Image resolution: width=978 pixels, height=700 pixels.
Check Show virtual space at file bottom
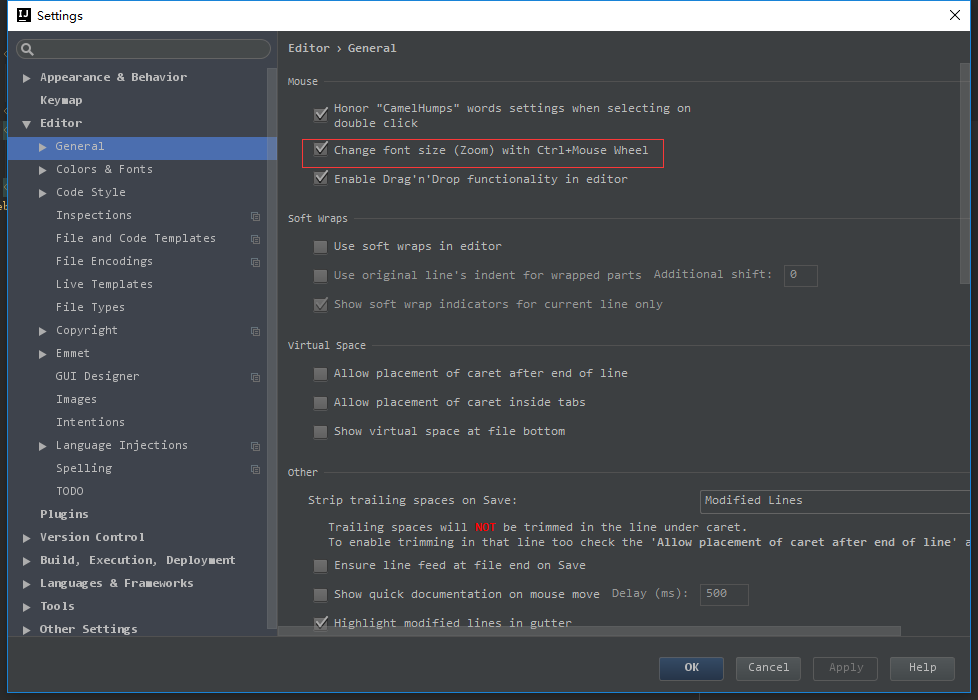pyautogui.click(x=320, y=431)
